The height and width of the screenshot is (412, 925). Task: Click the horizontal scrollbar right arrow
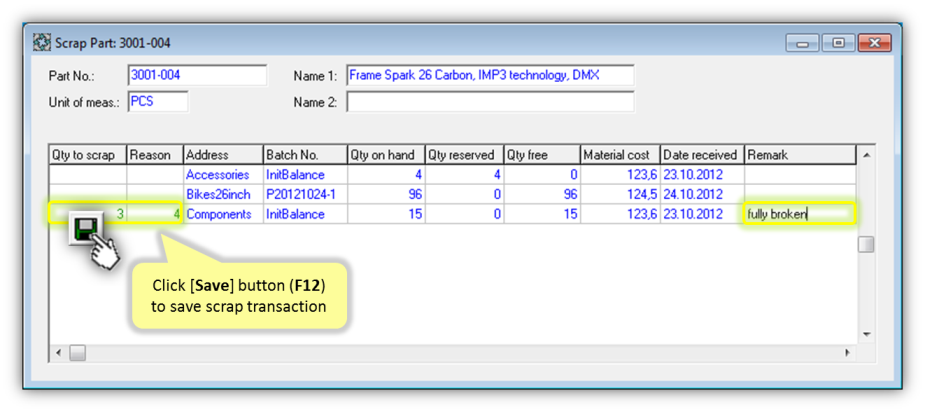[x=848, y=353]
